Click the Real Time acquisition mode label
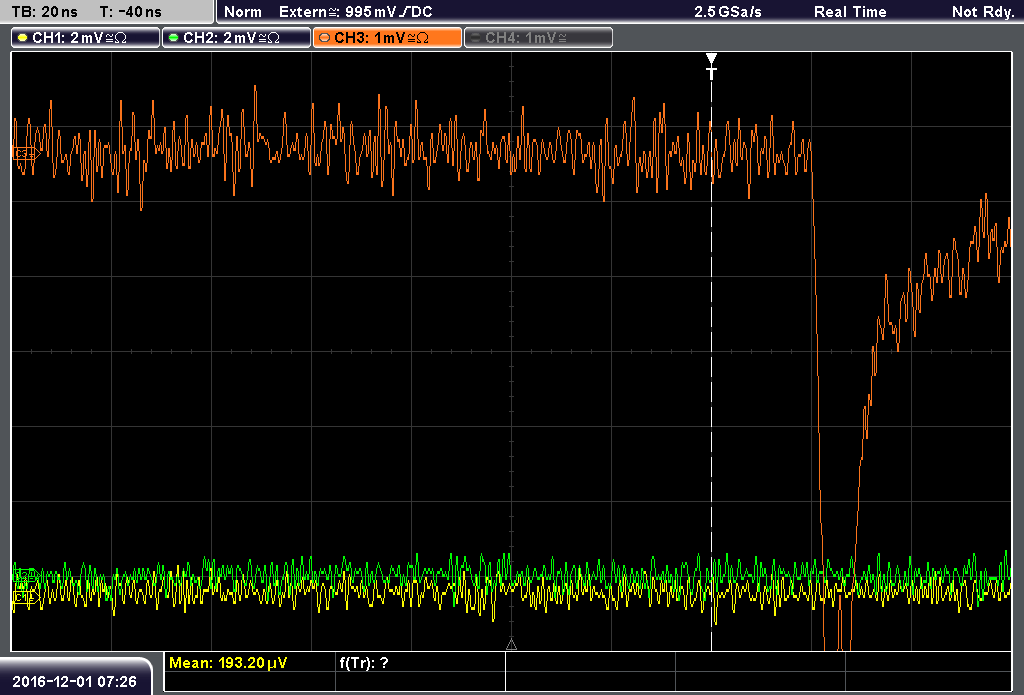The height and width of the screenshot is (695, 1024). point(850,12)
